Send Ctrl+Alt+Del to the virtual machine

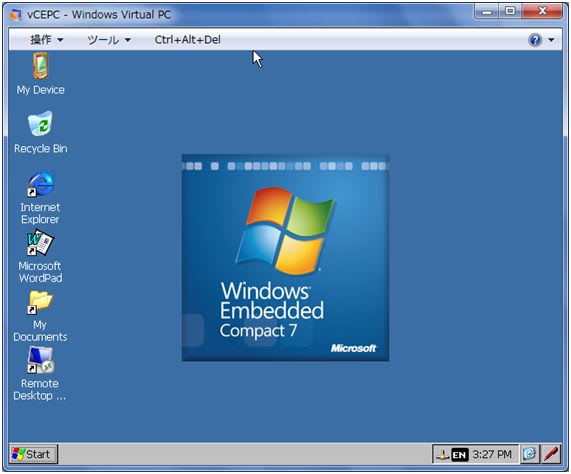coord(188,39)
